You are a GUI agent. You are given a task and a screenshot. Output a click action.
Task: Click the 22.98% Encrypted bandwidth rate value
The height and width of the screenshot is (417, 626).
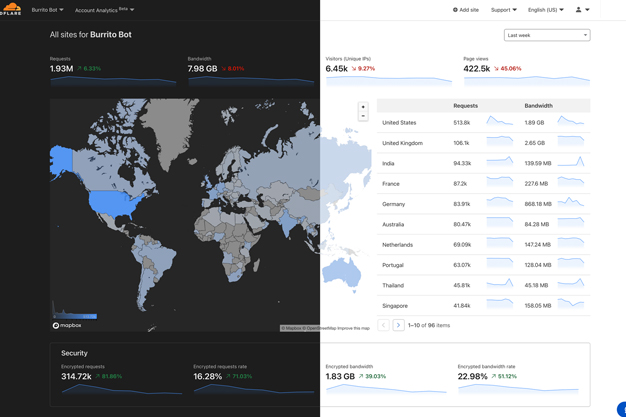point(473,376)
